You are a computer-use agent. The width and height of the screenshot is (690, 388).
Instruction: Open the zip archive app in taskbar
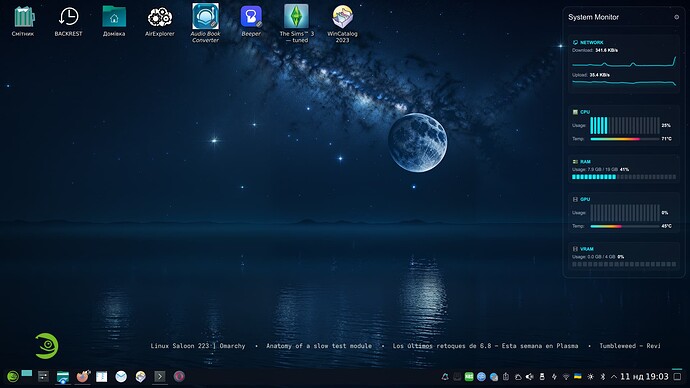[x=102, y=377]
